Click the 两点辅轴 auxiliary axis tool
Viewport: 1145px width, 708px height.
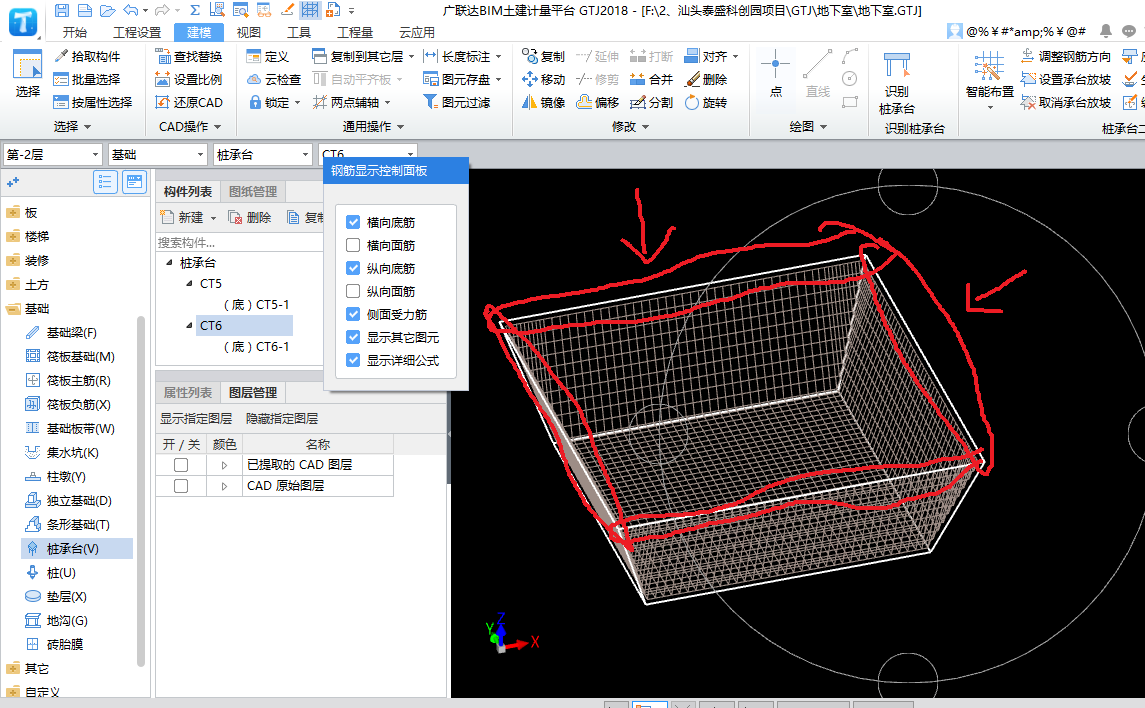[x=351, y=102]
